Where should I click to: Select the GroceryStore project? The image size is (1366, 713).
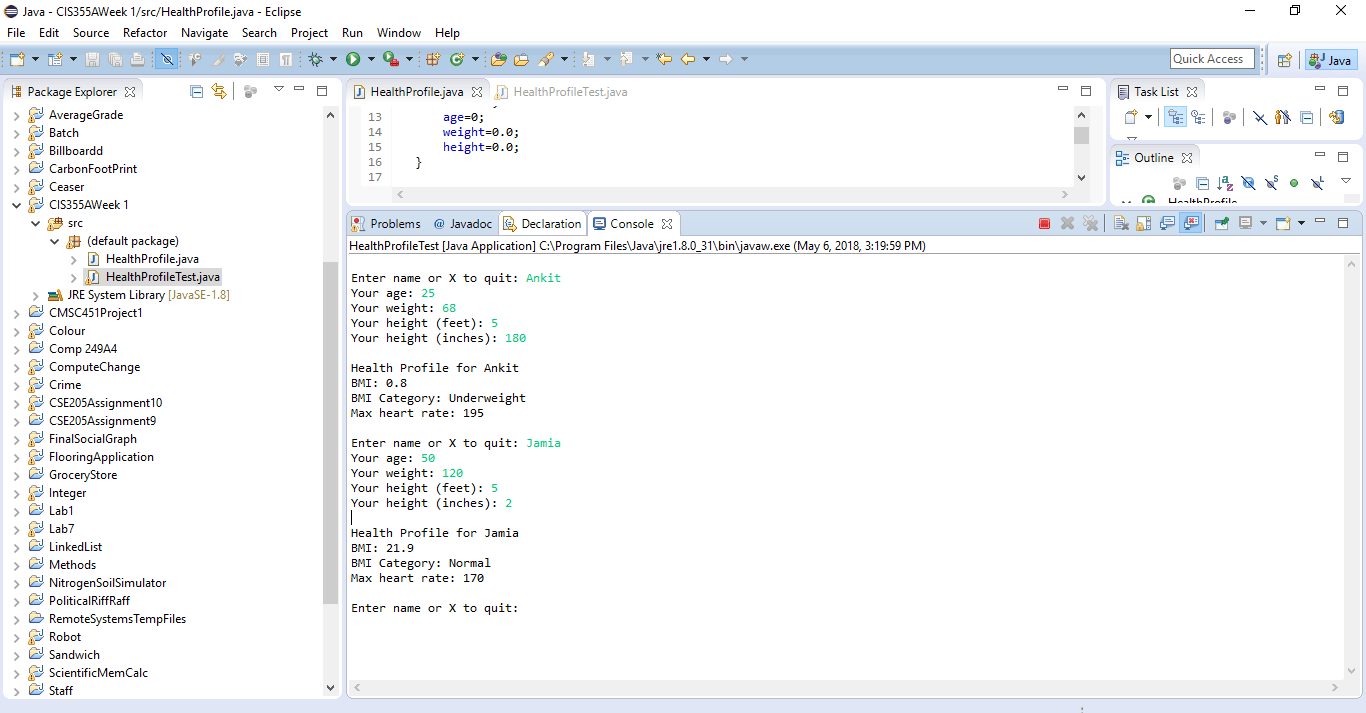tap(83, 475)
